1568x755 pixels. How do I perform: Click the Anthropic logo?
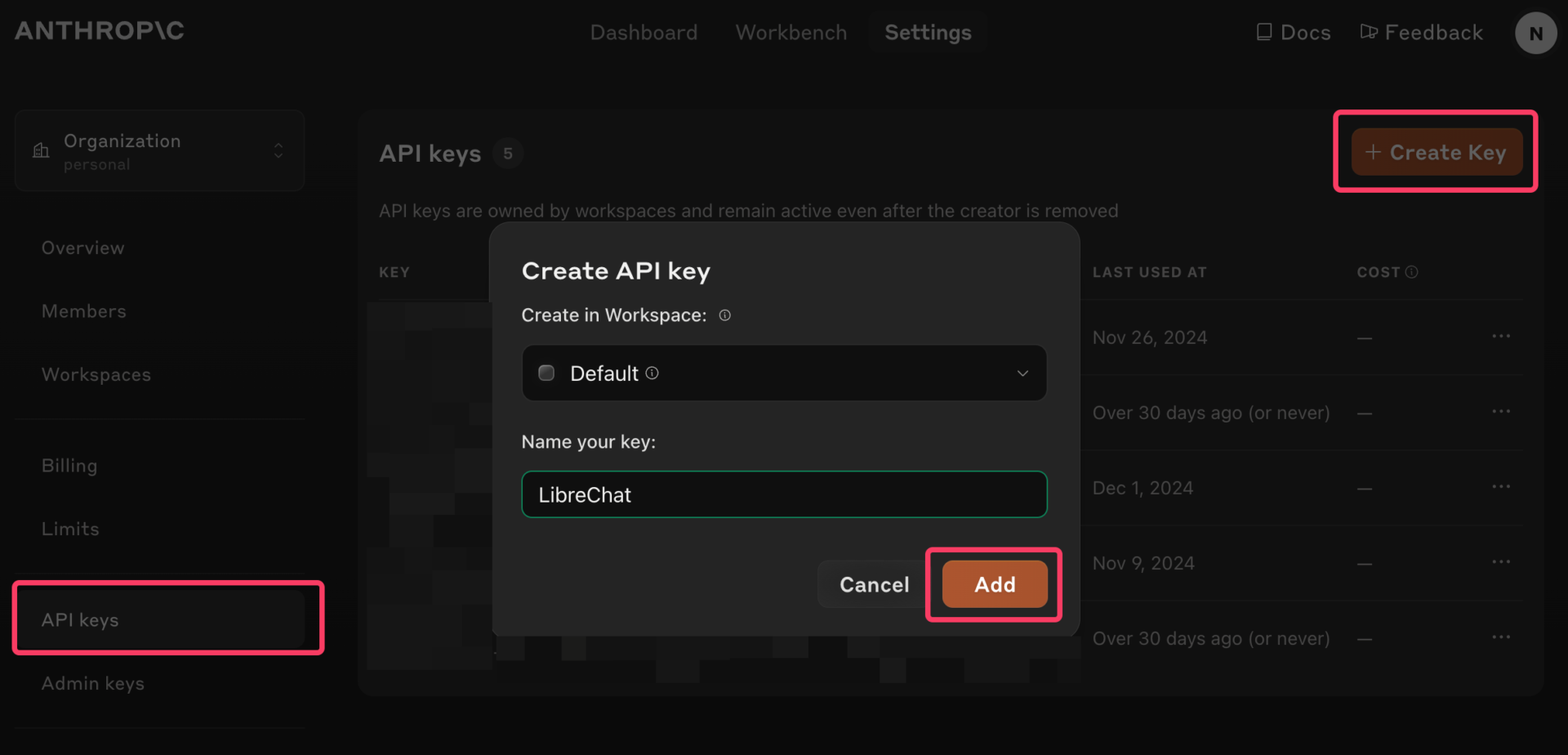click(x=100, y=31)
